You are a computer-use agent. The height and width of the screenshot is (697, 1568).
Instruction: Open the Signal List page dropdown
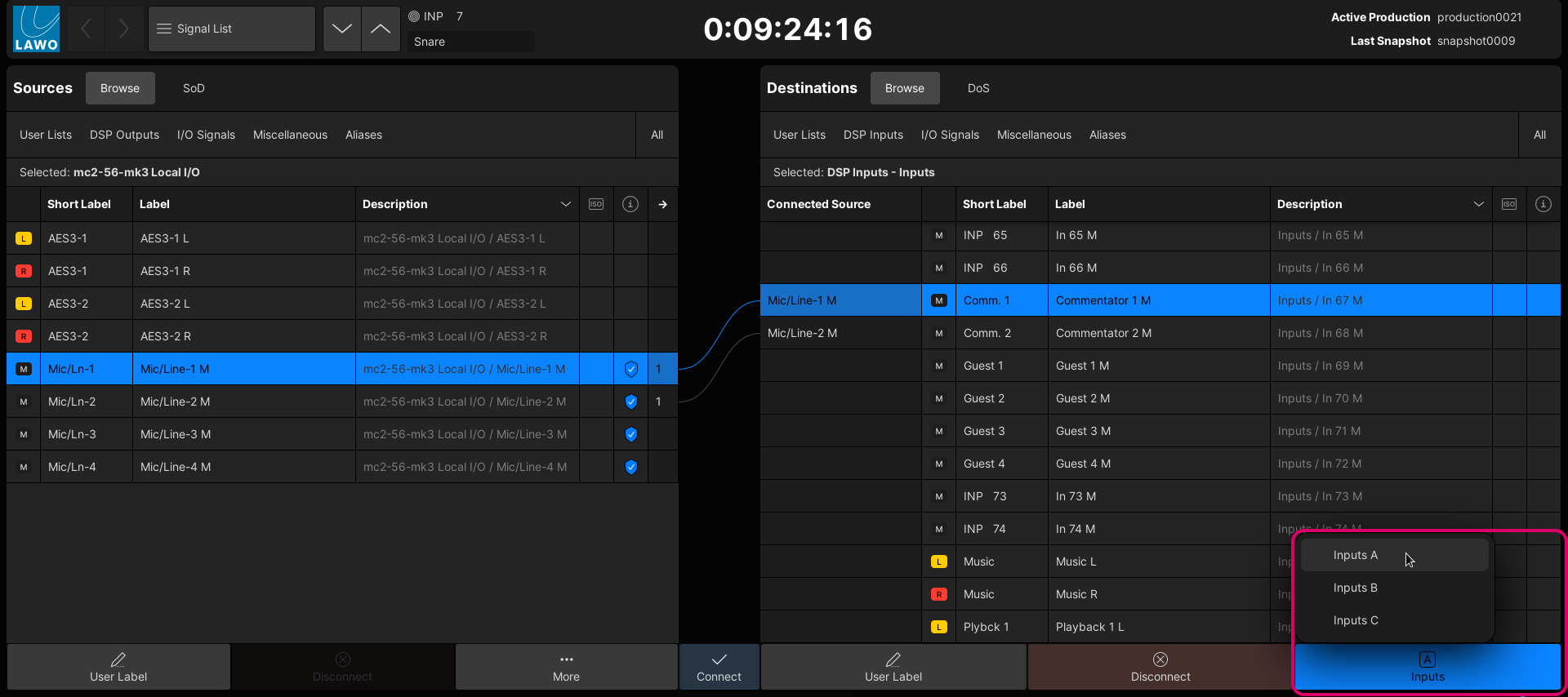coord(232,29)
